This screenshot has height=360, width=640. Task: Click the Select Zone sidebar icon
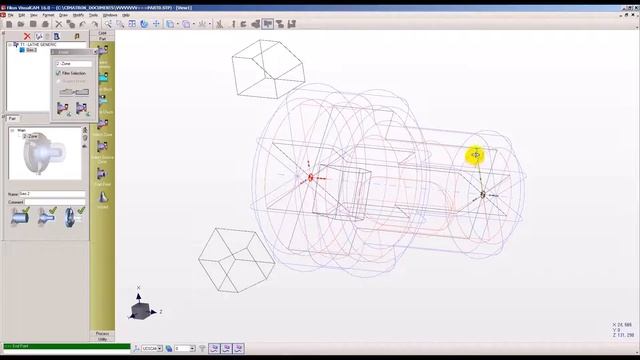(102, 124)
